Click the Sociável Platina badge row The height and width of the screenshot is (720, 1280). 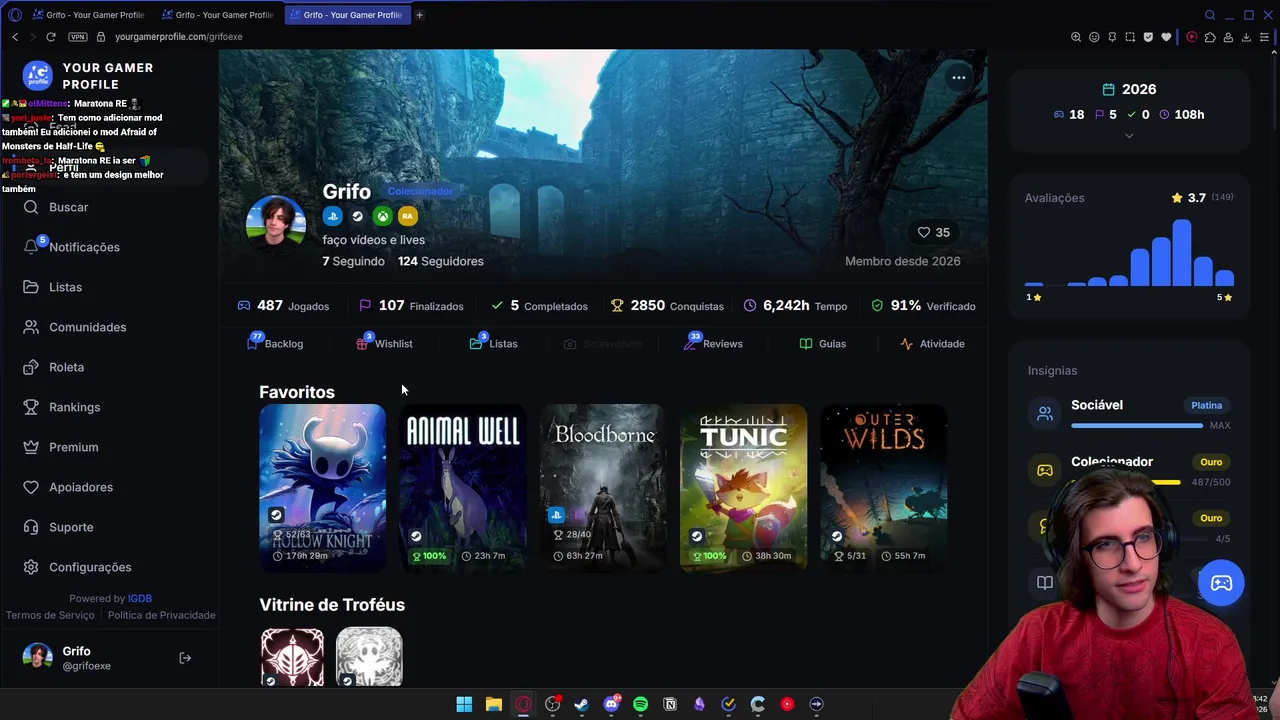(x=1130, y=414)
